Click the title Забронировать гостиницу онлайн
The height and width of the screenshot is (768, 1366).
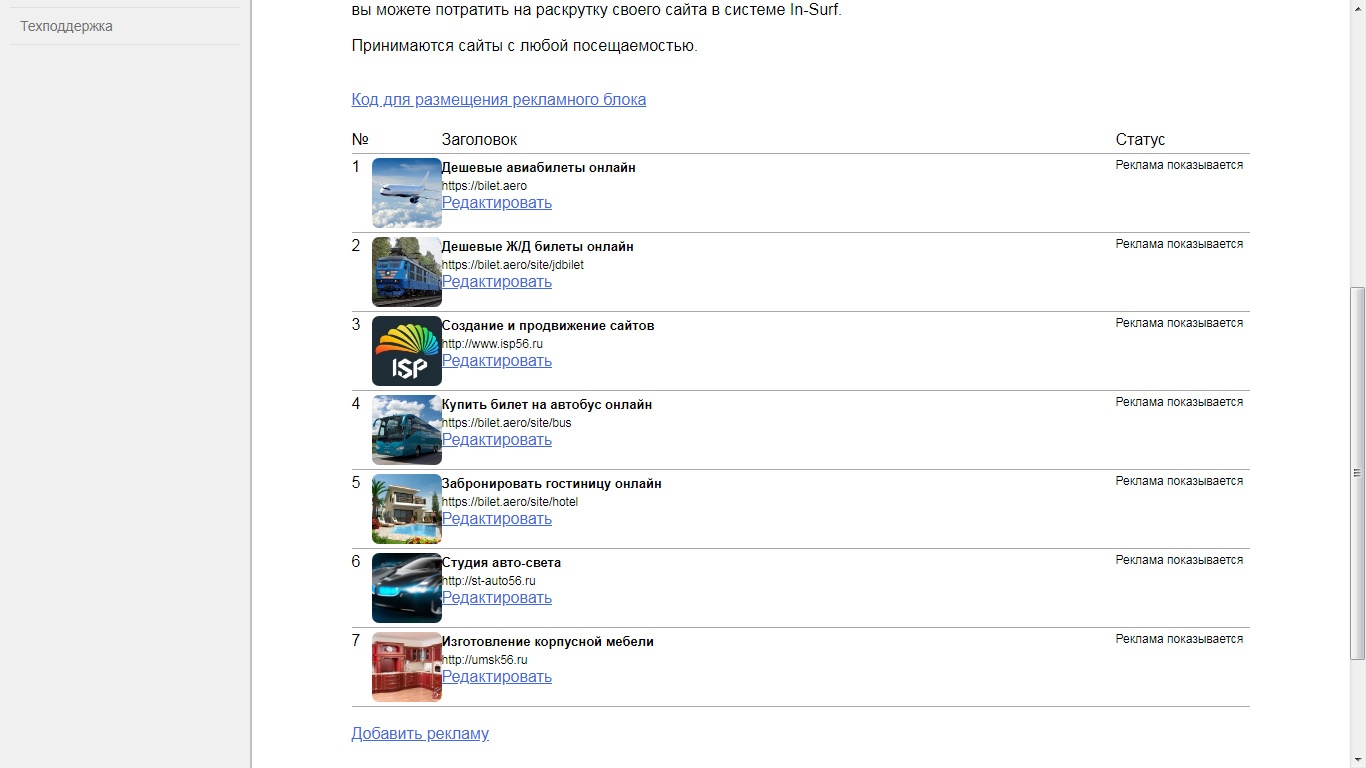(x=552, y=484)
